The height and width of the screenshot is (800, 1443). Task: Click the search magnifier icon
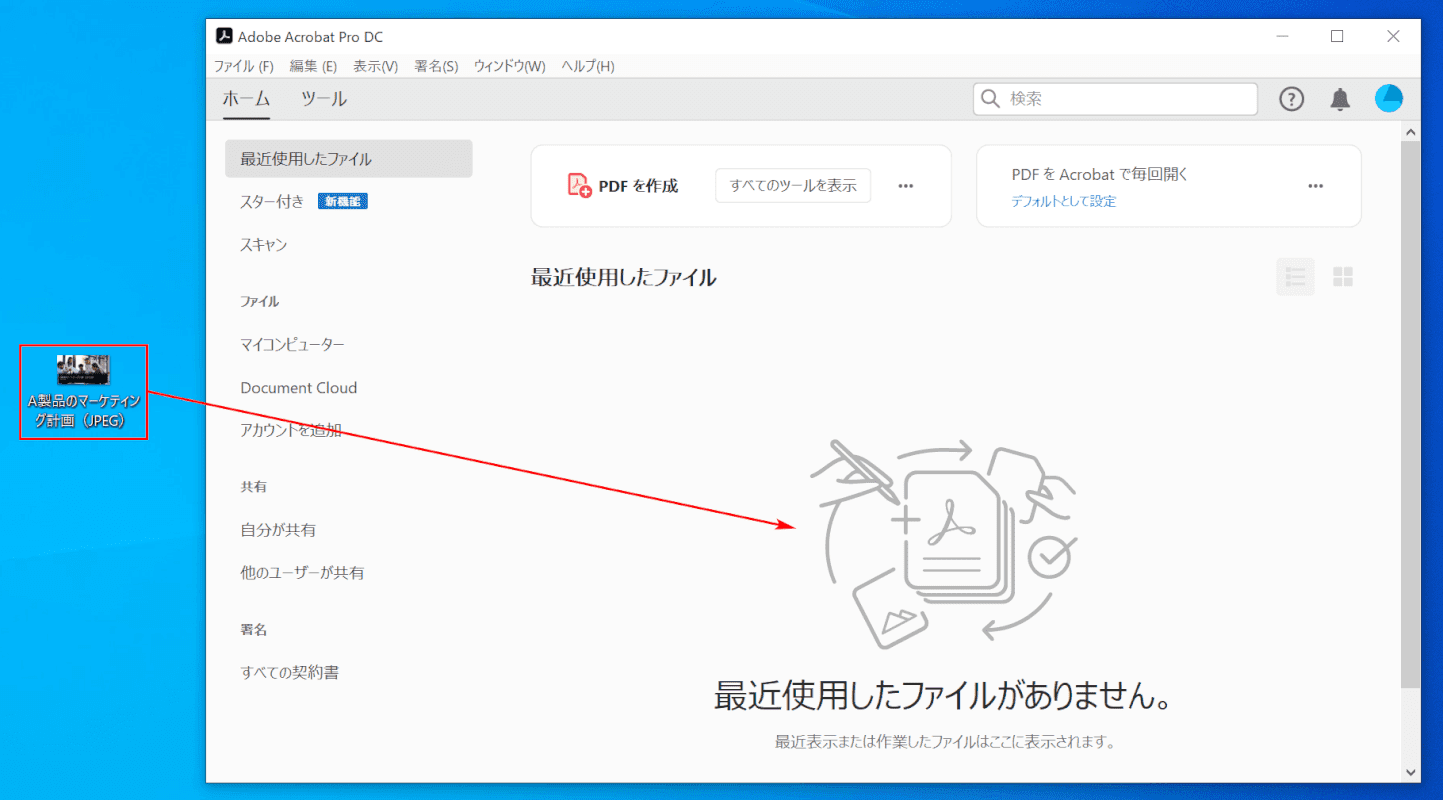point(991,99)
